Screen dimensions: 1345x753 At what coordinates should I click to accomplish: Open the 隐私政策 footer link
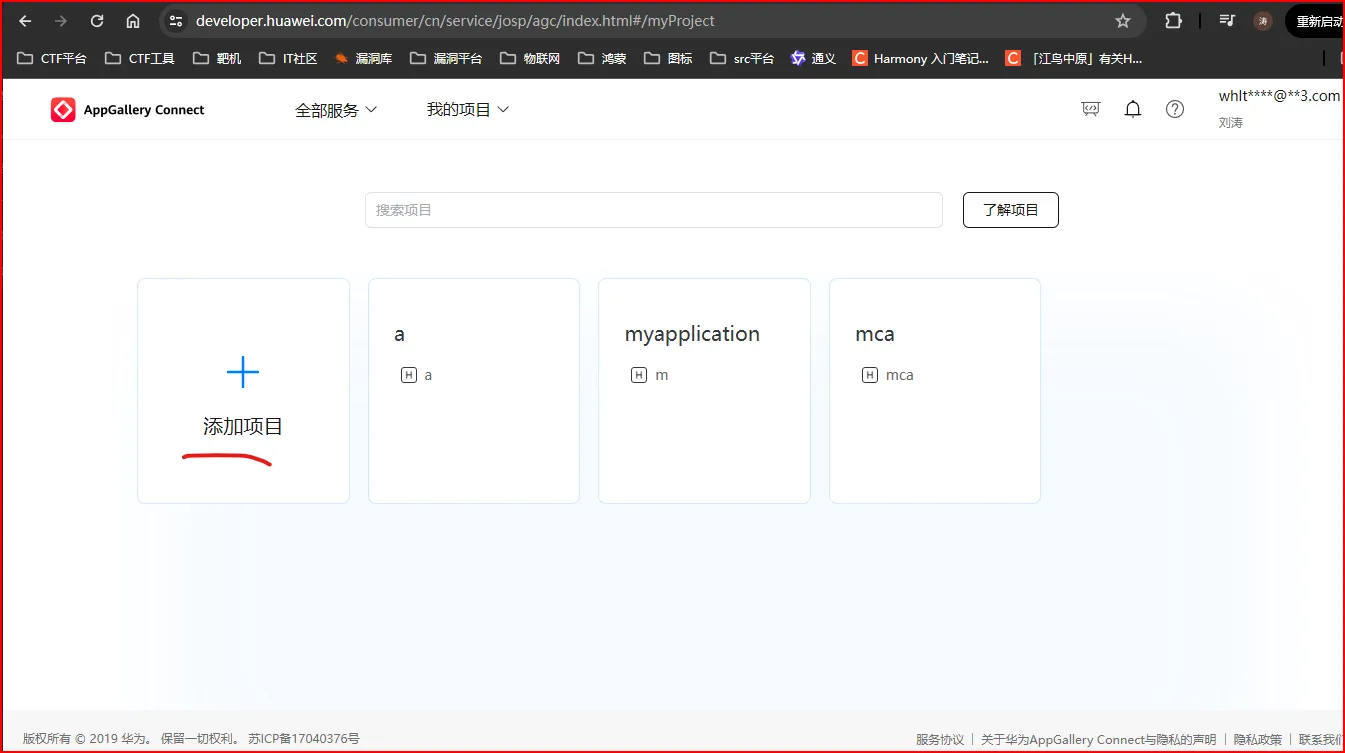pyautogui.click(x=1258, y=740)
